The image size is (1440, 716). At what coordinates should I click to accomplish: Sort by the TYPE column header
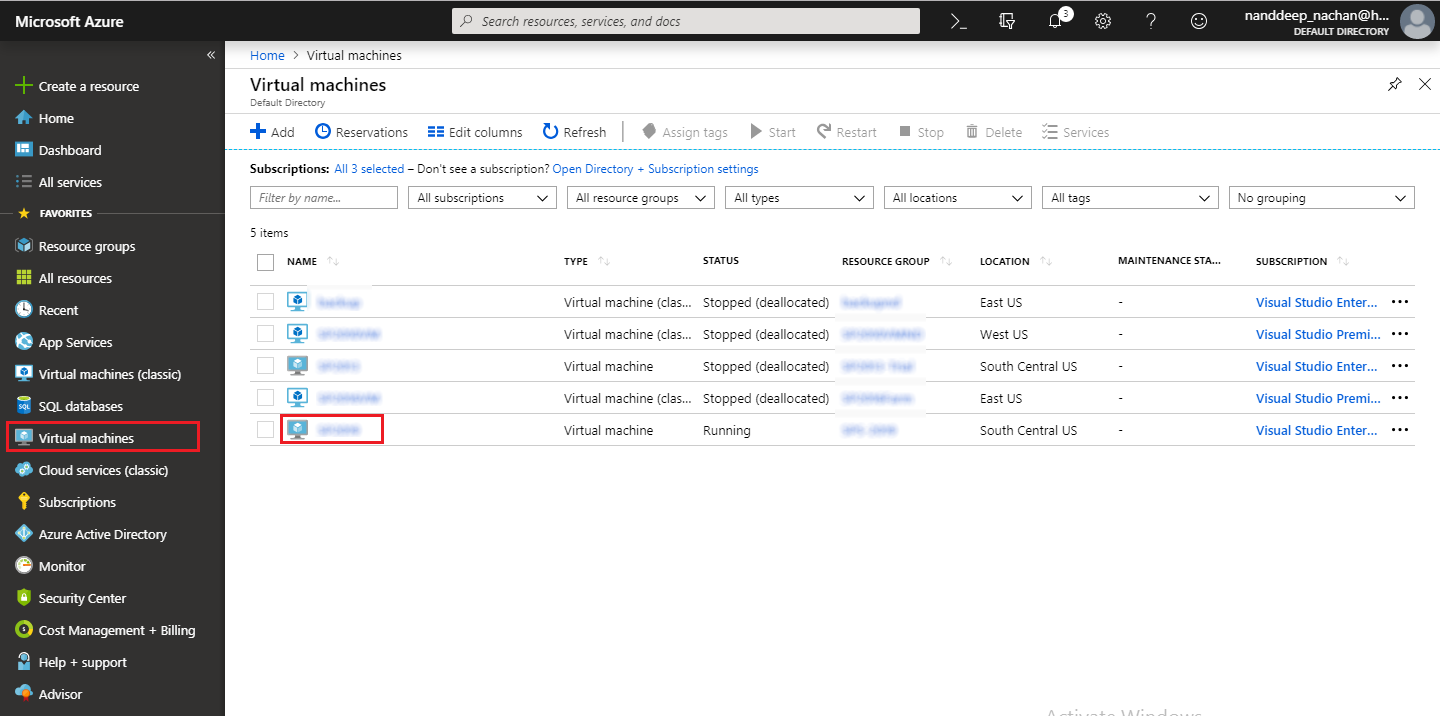576,262
